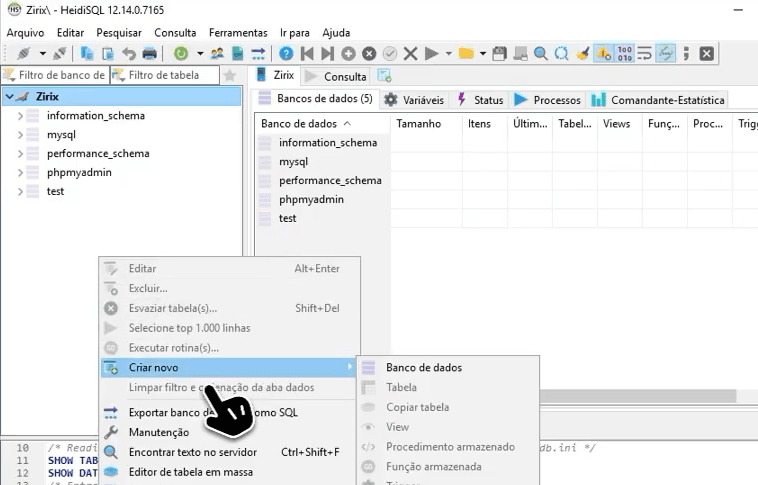758x485 pixels.
Task: Click the magnifier find text icon
Action: pyautogui.click(x=540, y=53)
